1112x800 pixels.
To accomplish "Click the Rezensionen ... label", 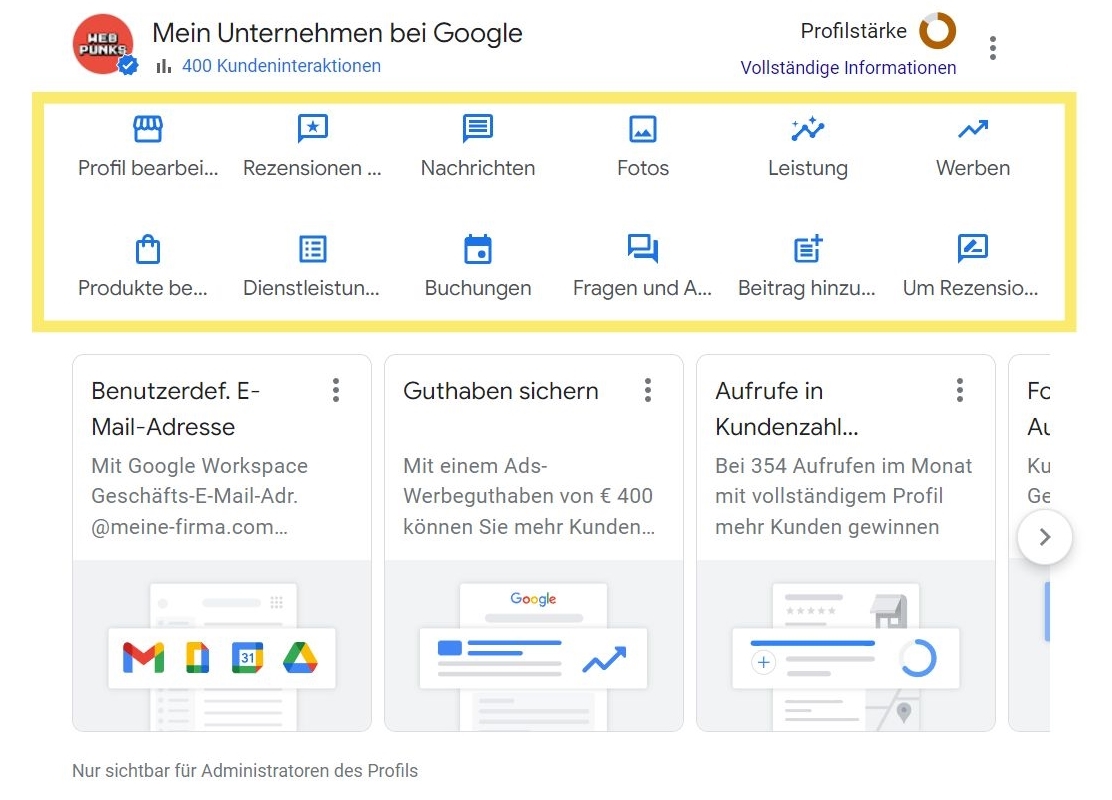I will click(x=312, y=168).
